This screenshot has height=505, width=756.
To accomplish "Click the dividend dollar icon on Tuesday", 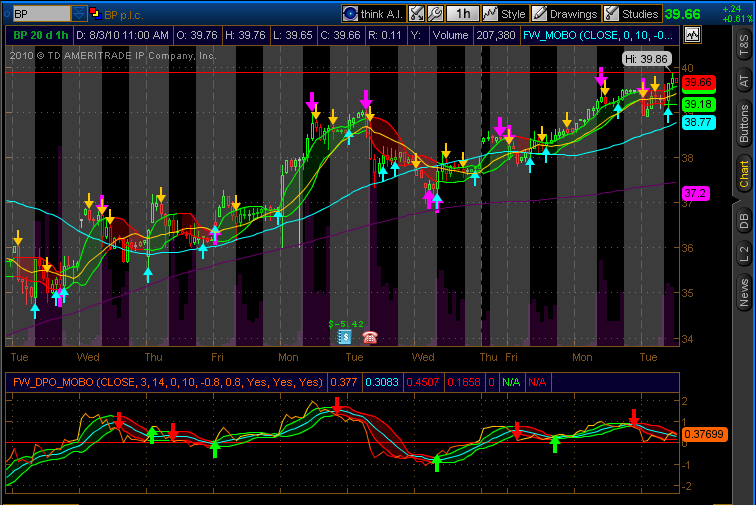I will 344,337.
